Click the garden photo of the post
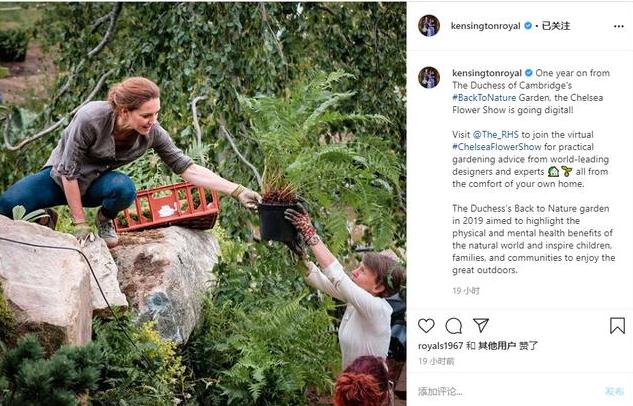Viewport: 633px width, 406px height. pyautogui.click(x=203, y=203)
